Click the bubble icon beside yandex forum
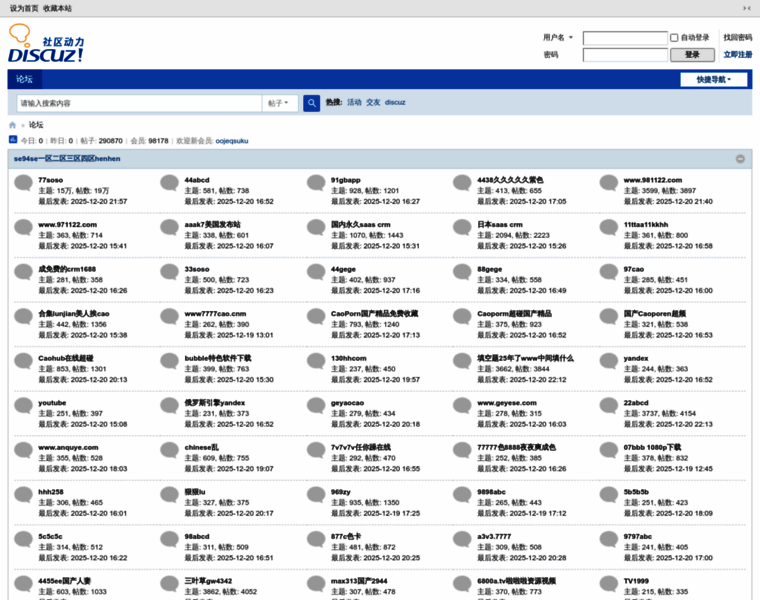This screenshot has height=600, width=760. pyautogui.click(x=609, y=362)
